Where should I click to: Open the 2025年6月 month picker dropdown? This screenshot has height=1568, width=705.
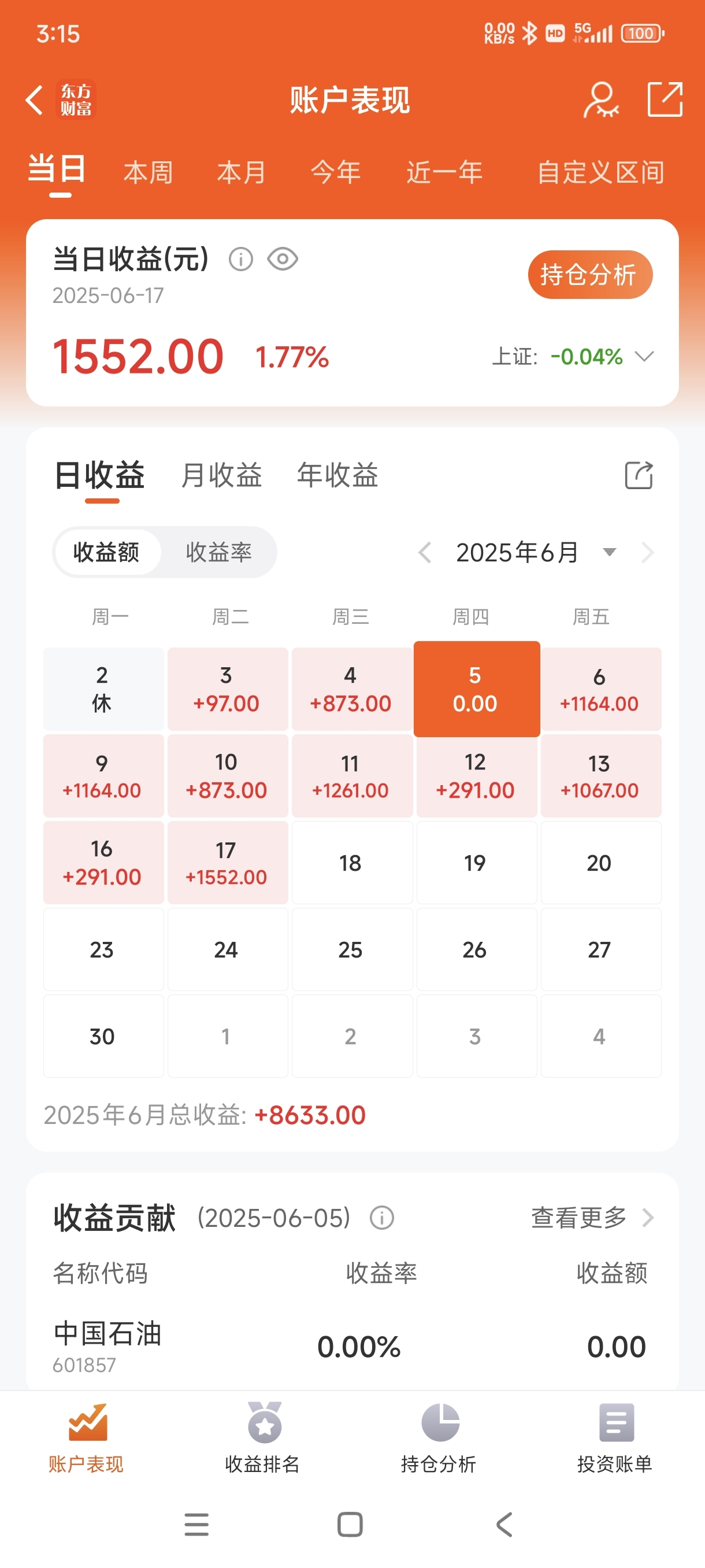pos(609,552)
